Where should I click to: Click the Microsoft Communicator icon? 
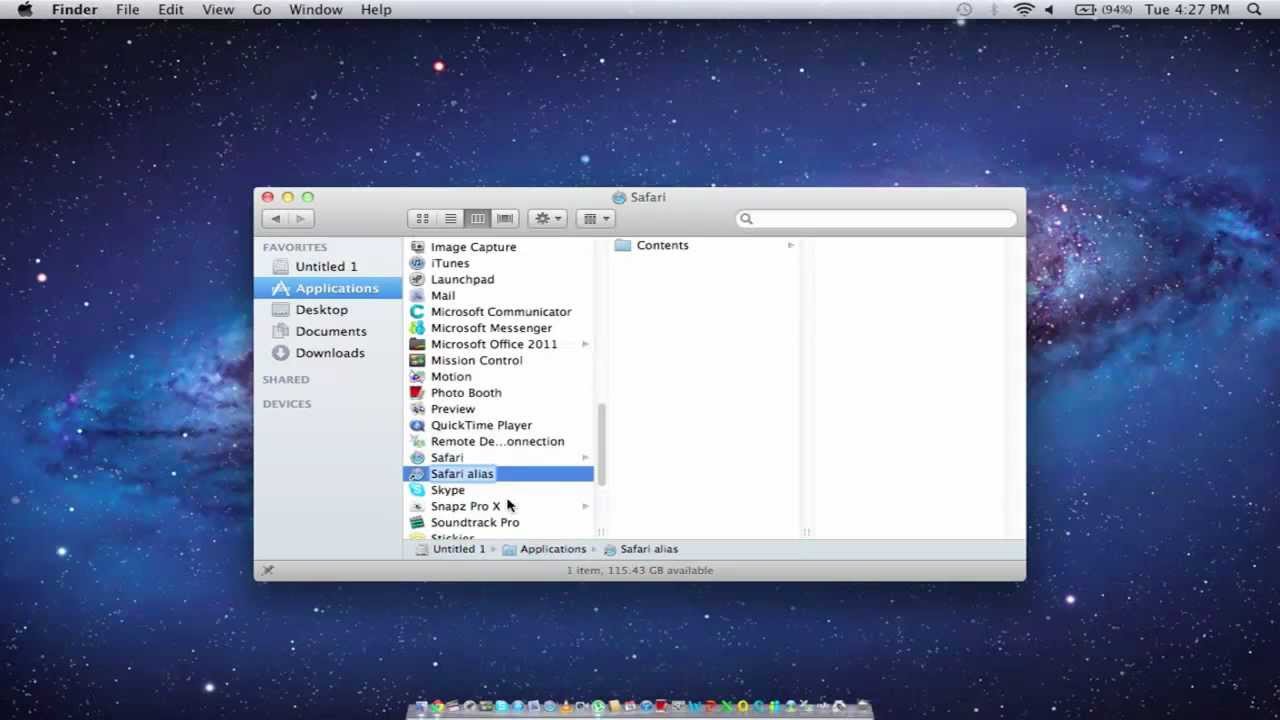pyautogui.click(x=417, y=312)
